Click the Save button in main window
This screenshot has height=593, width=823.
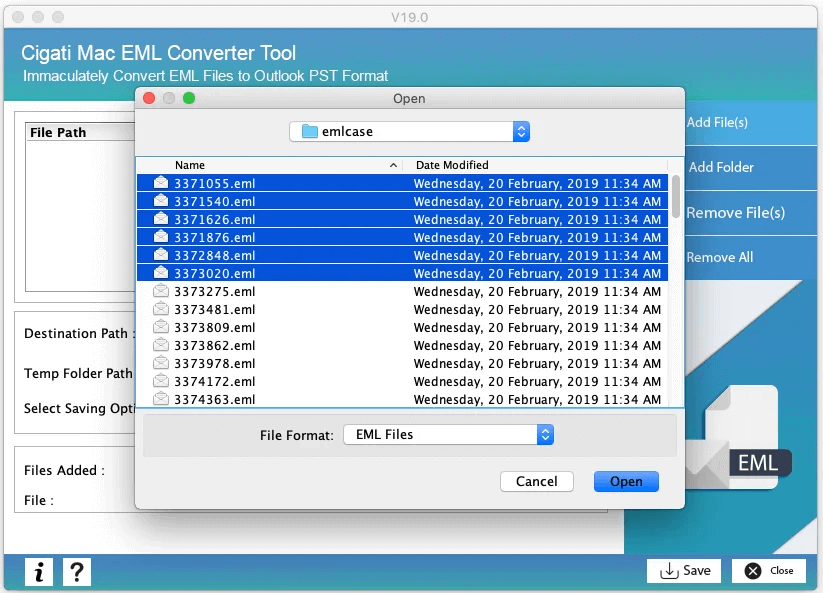[684, 570]
